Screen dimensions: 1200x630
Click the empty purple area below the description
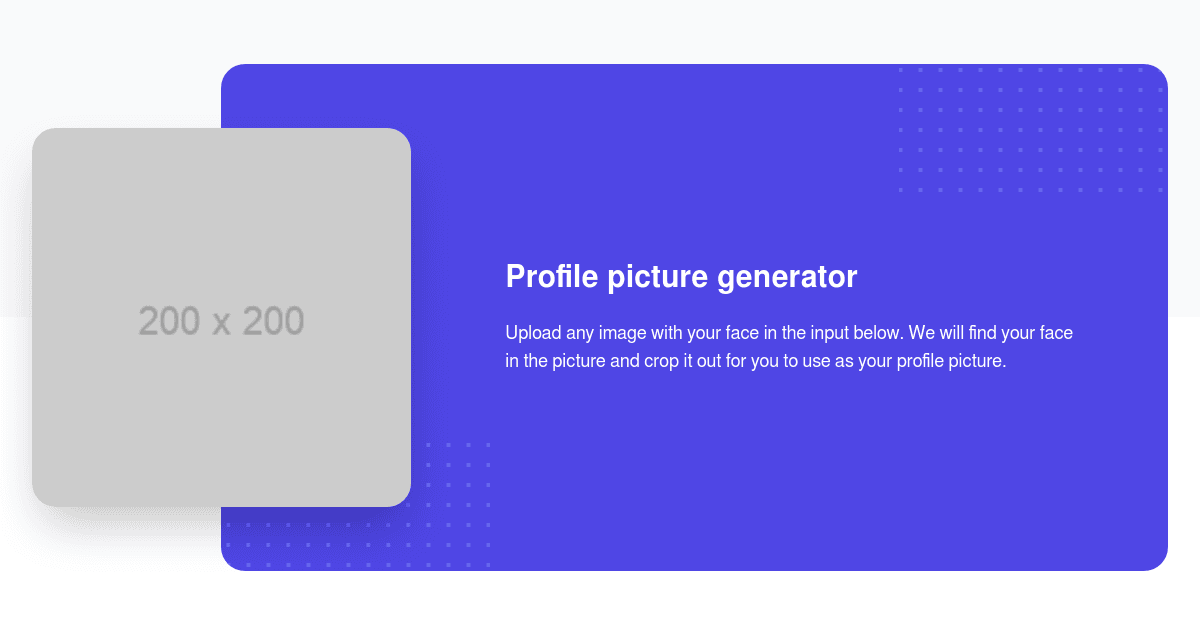pos(790,470)
